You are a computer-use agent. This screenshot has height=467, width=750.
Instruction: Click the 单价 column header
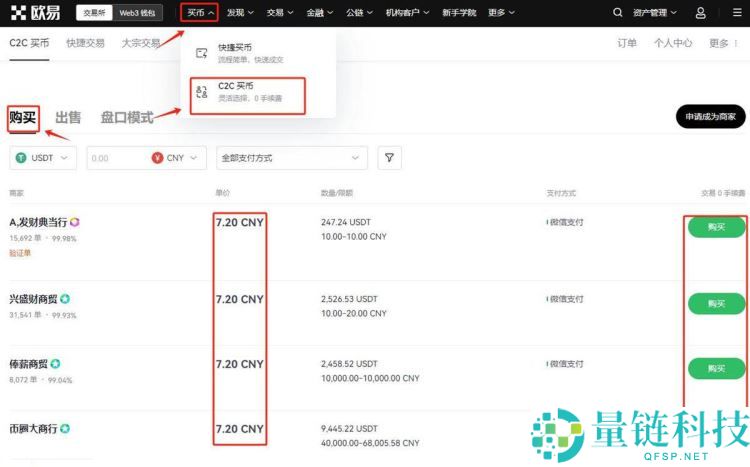(x=222, y=193)
